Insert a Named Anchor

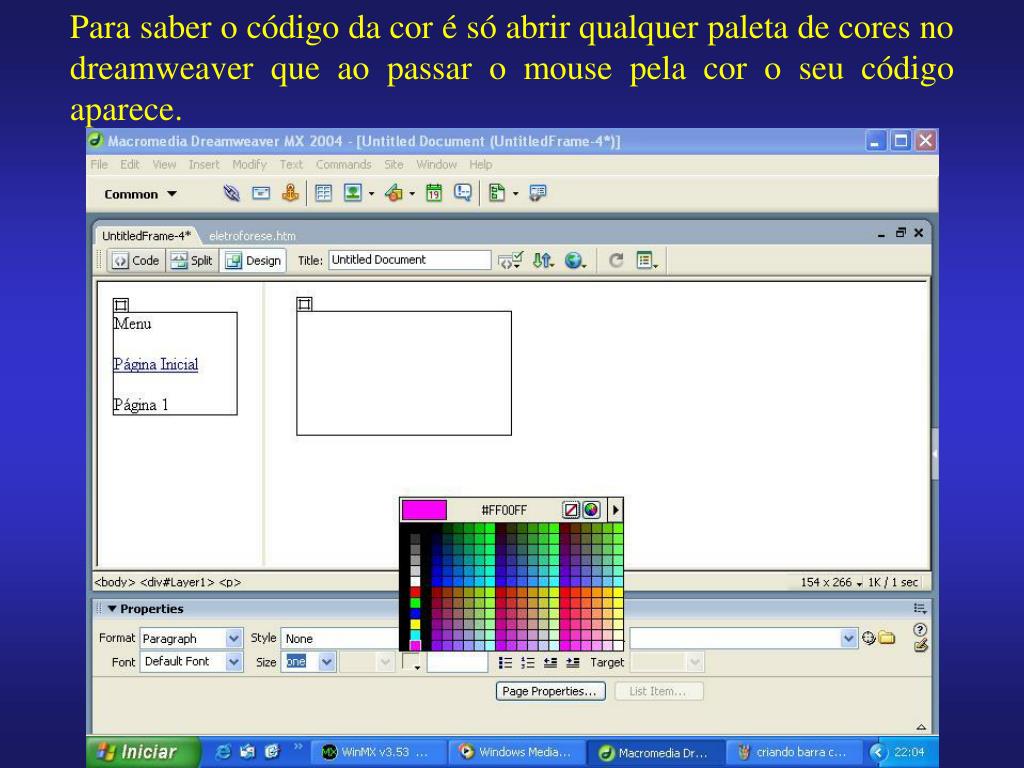[291, 193]
